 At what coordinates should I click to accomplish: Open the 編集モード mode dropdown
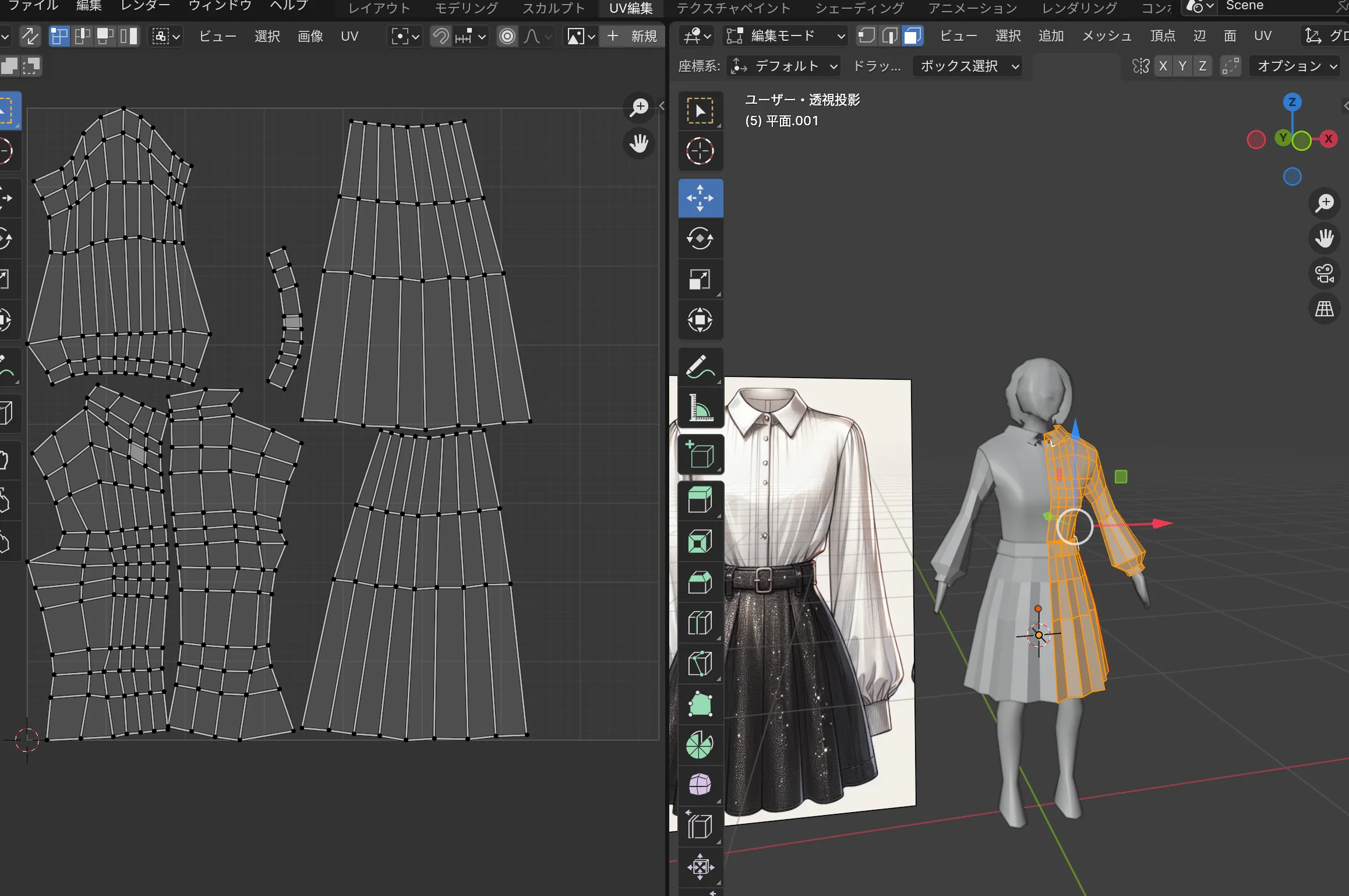pyautogui.click(x=785, y=36)
